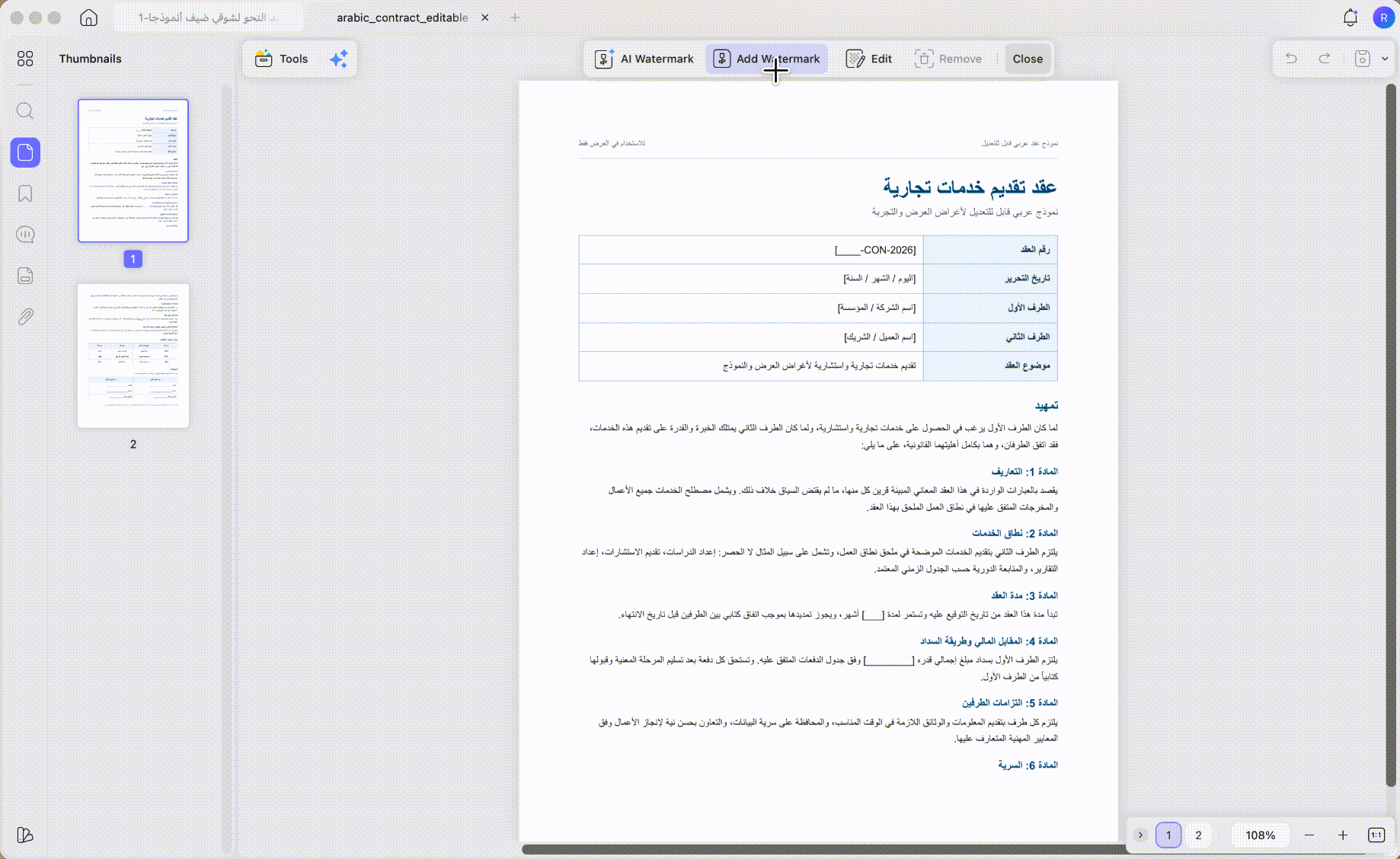1400x859 pixels.
Task: Expand the save options dropdown arrow
Action: [x=1385, y=59]
